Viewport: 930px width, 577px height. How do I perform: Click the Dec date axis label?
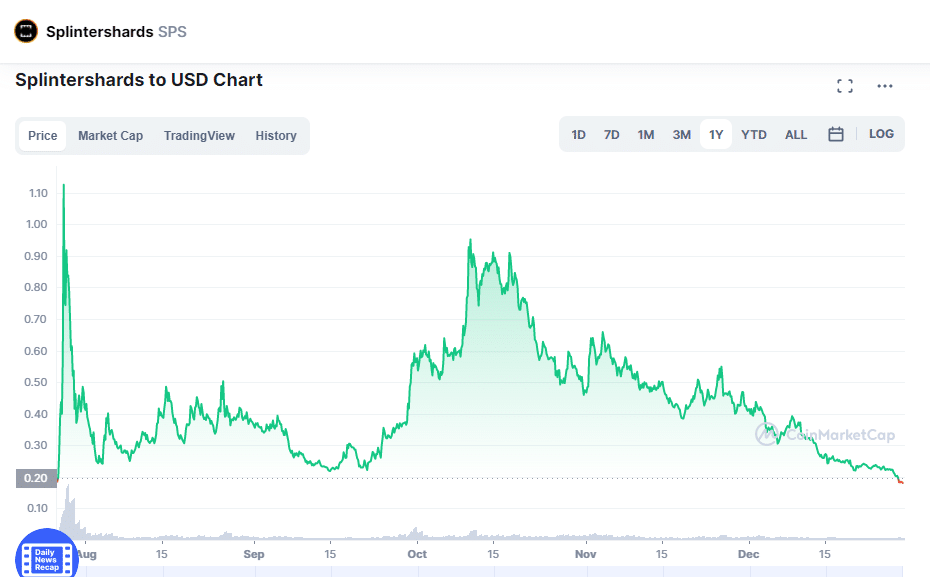coord(749,554)
